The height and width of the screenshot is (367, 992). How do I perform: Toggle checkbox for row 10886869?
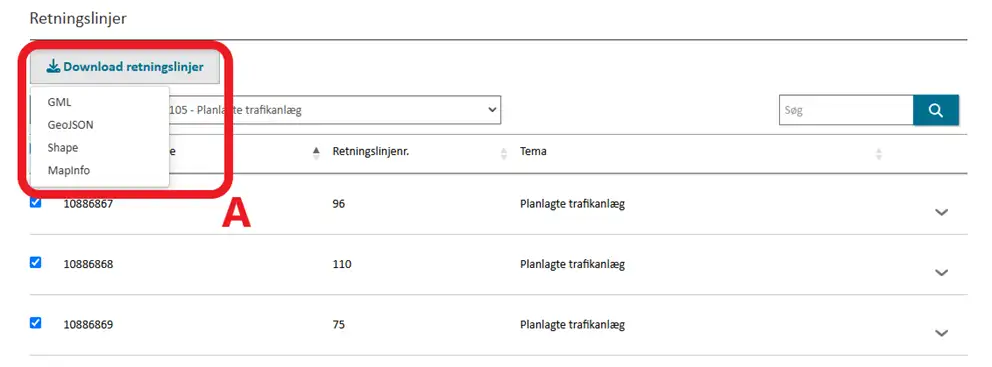click(x=35, y=323)
